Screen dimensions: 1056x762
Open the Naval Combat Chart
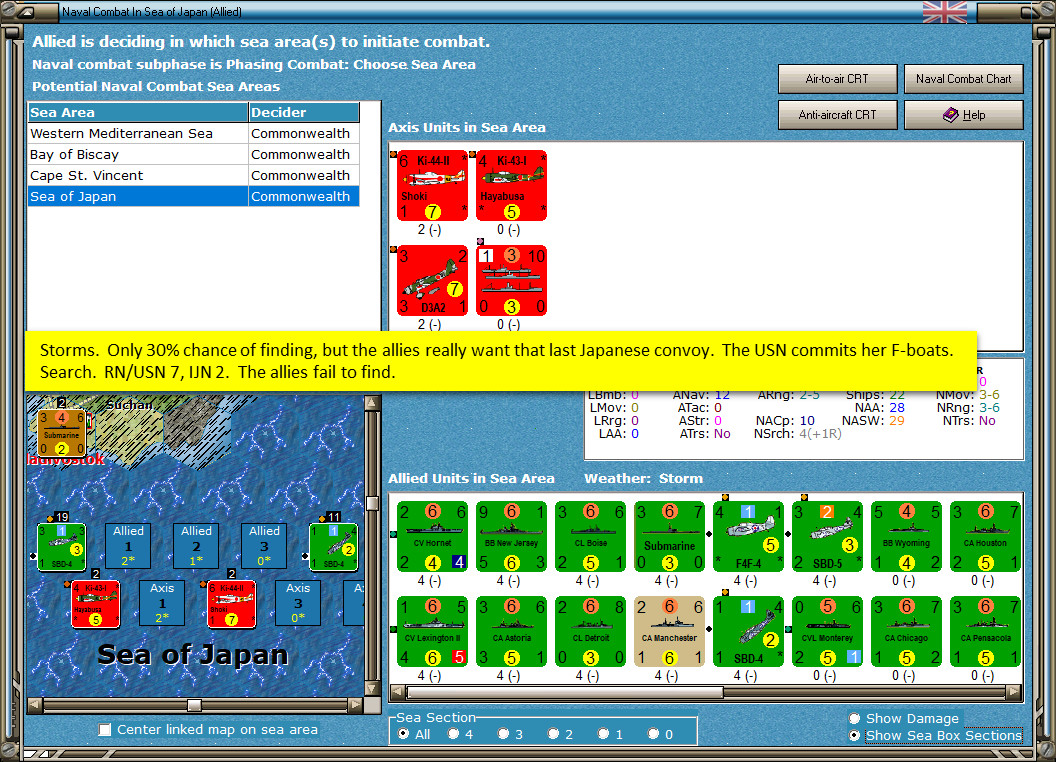click(963, 79)
